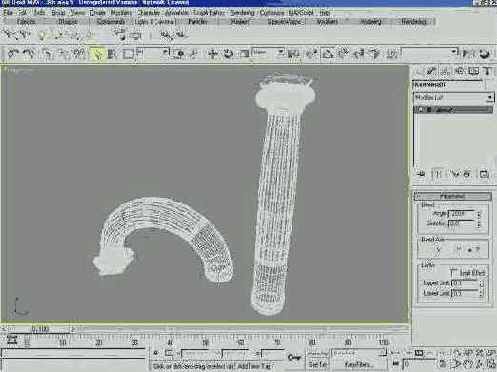Screen dimensions: 497x372
Task: Open the Select by Name icon
Action: pos(112,54)
